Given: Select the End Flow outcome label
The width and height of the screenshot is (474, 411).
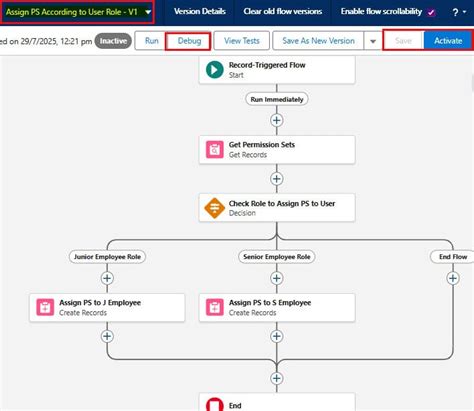Looking at the screenshot, I should [x=453, y=257].
